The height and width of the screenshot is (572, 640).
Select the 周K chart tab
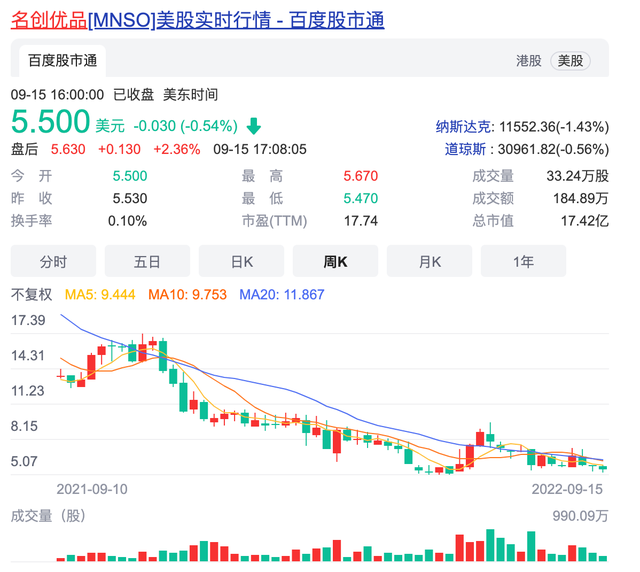click(x=335, y=261)
